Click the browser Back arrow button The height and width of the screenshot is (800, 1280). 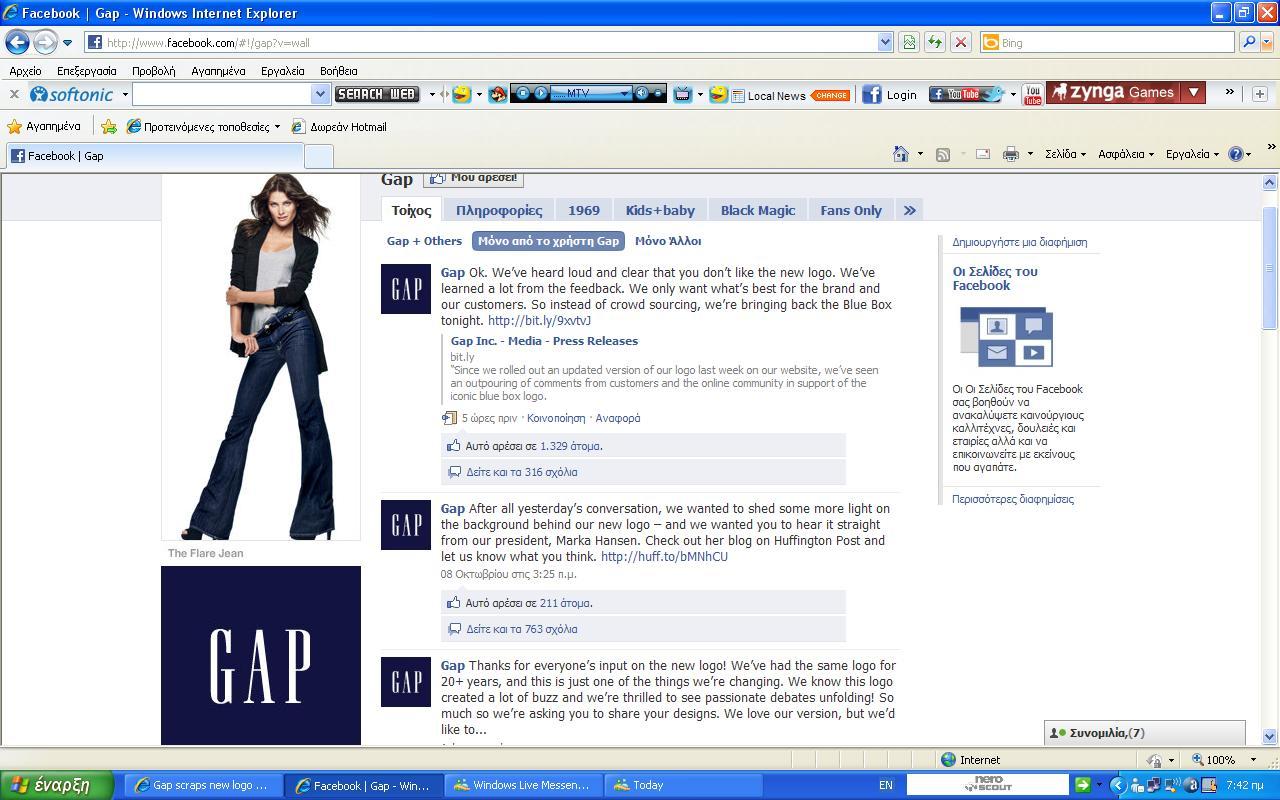17,42
